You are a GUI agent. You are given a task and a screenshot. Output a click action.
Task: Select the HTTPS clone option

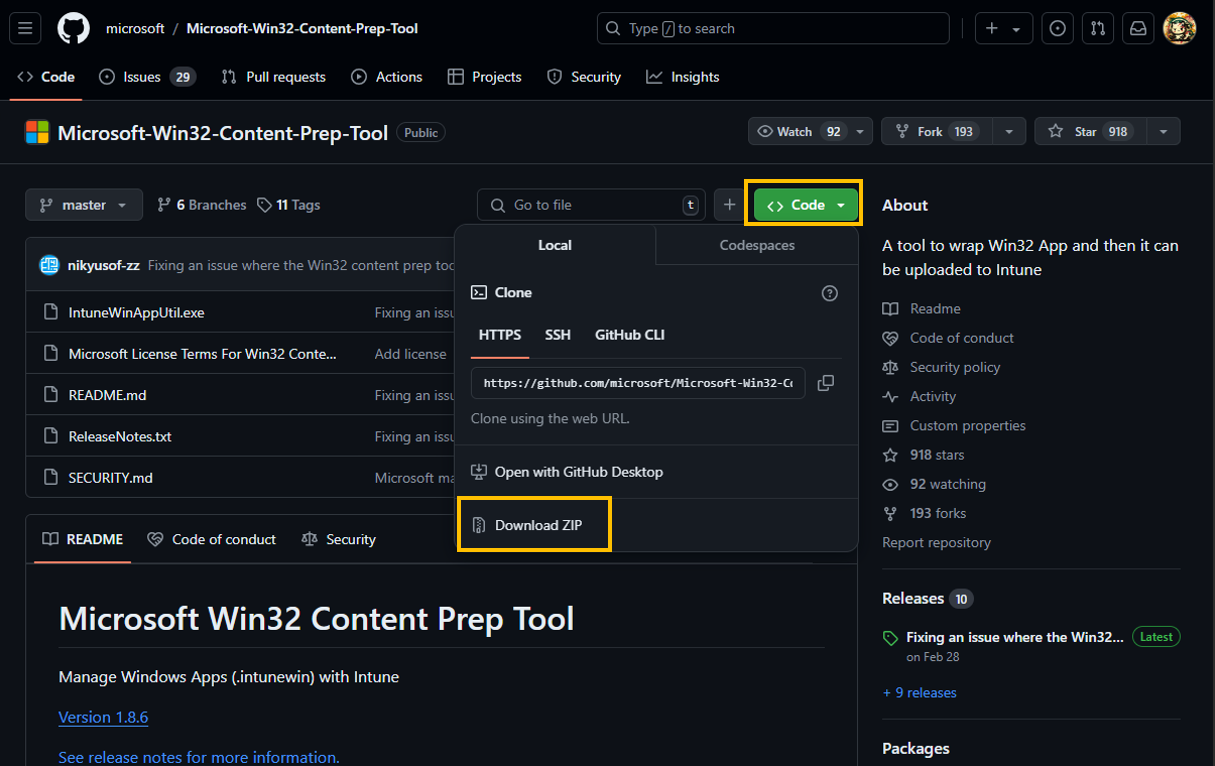pos(500,335)
